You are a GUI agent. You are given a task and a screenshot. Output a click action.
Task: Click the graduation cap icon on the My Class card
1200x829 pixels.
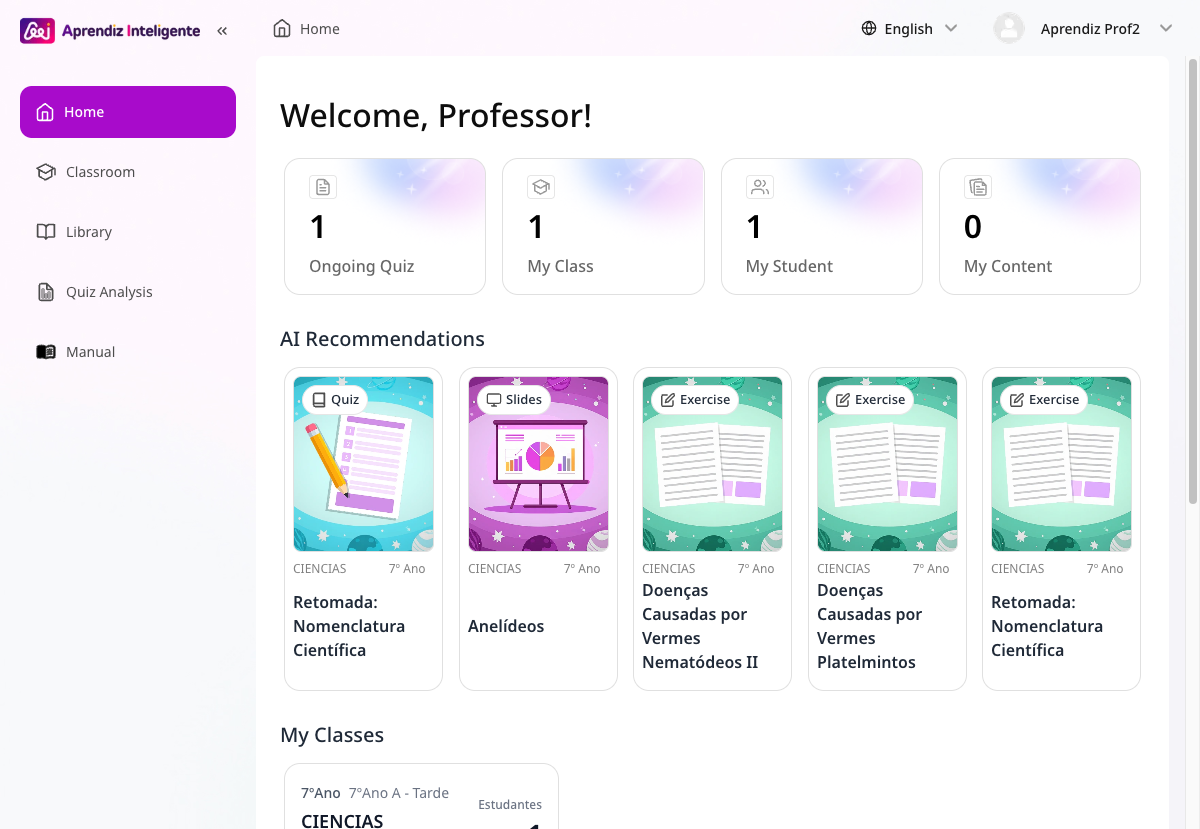point(541,187)
